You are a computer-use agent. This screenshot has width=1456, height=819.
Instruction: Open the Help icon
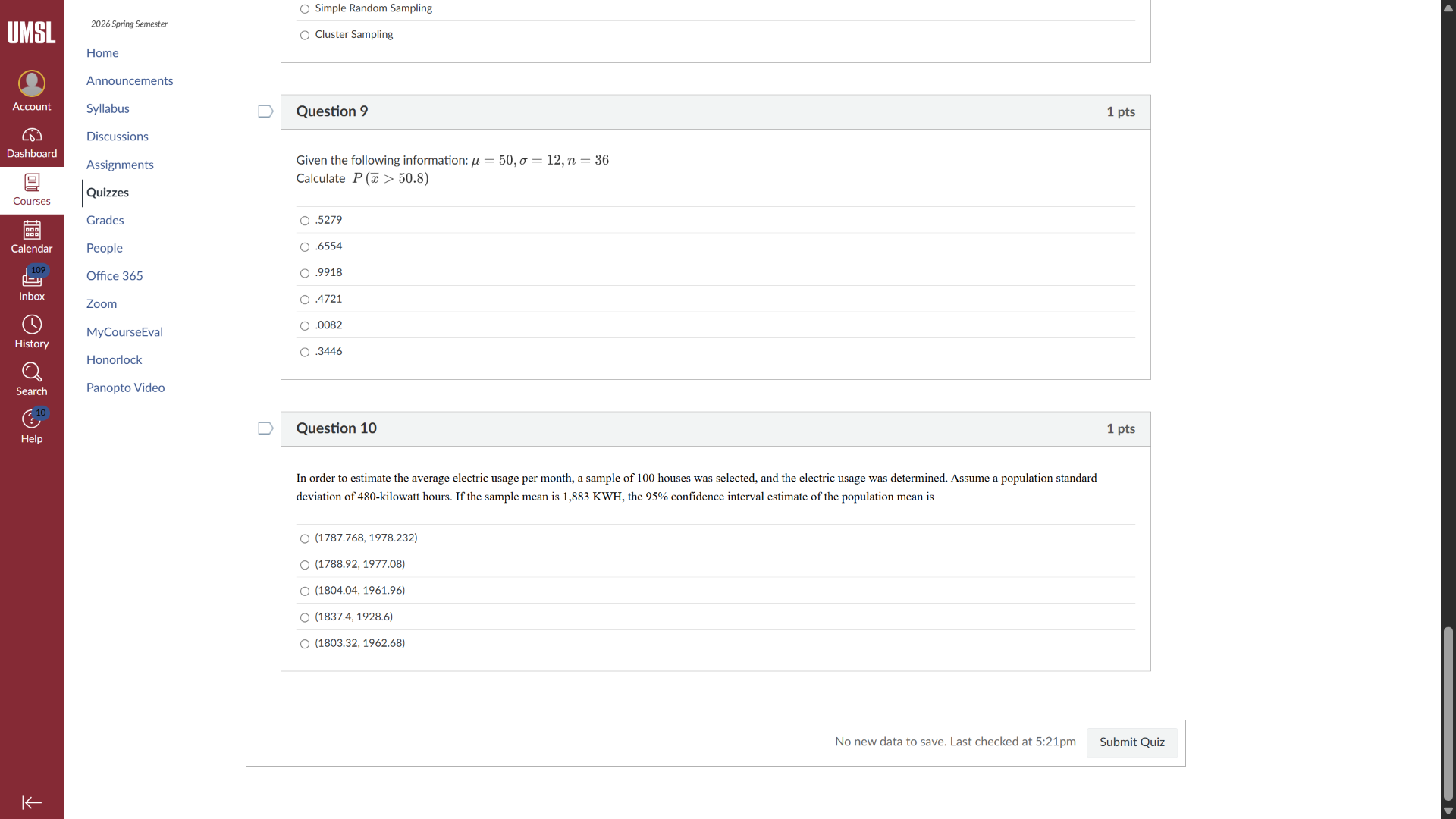[x=32, y=419]
